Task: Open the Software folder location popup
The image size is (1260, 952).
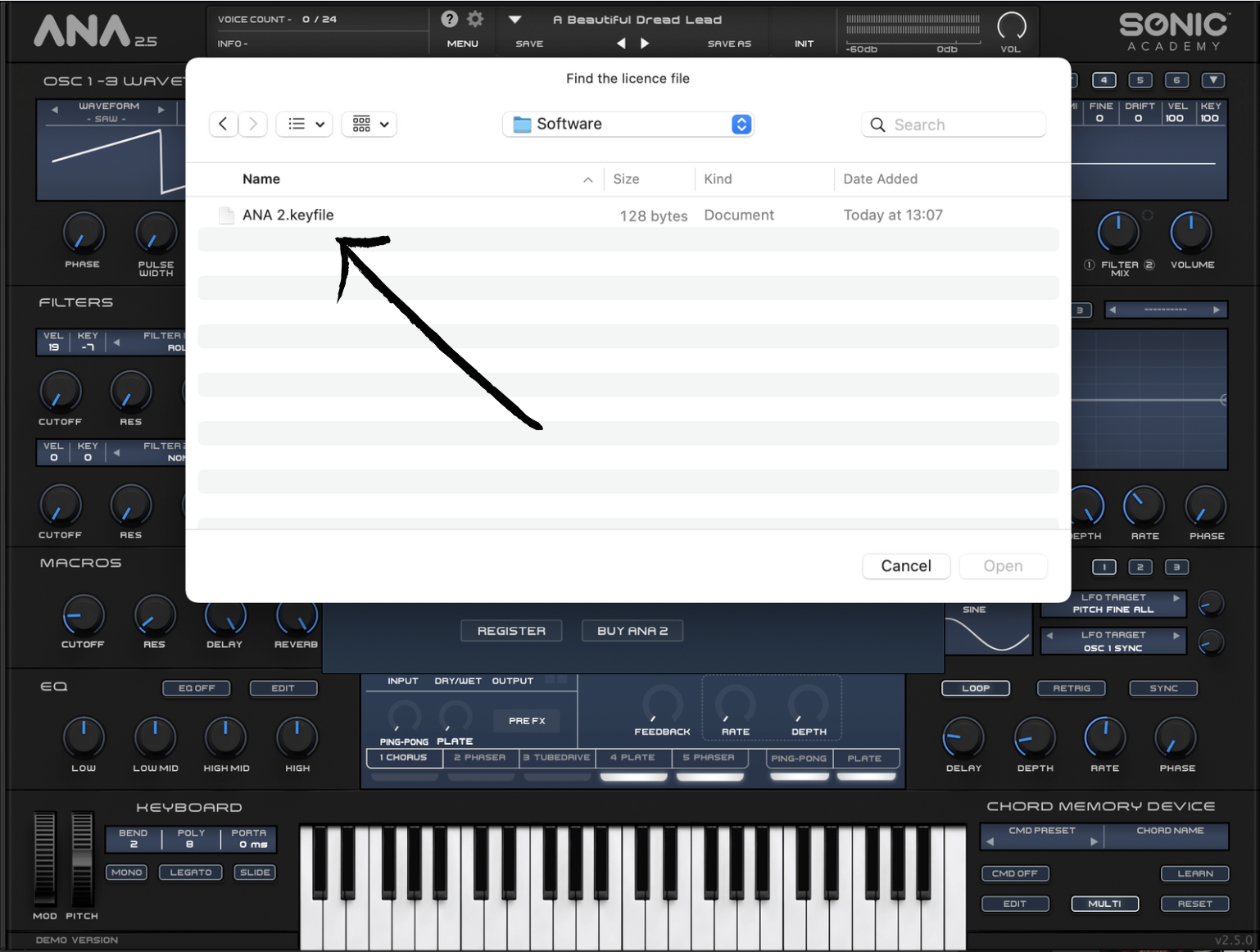Action: (x=628, y=124)
